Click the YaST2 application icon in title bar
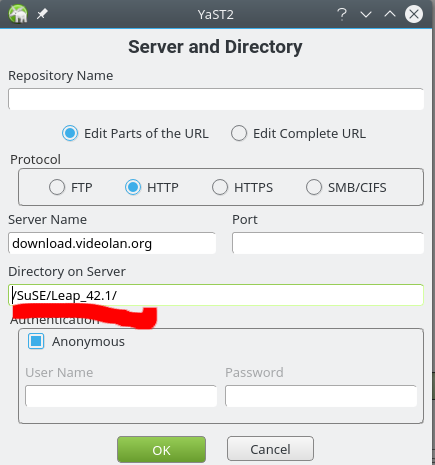Image resolution: width=435 pixels, height=465 pixels. [x=18, y=14]
